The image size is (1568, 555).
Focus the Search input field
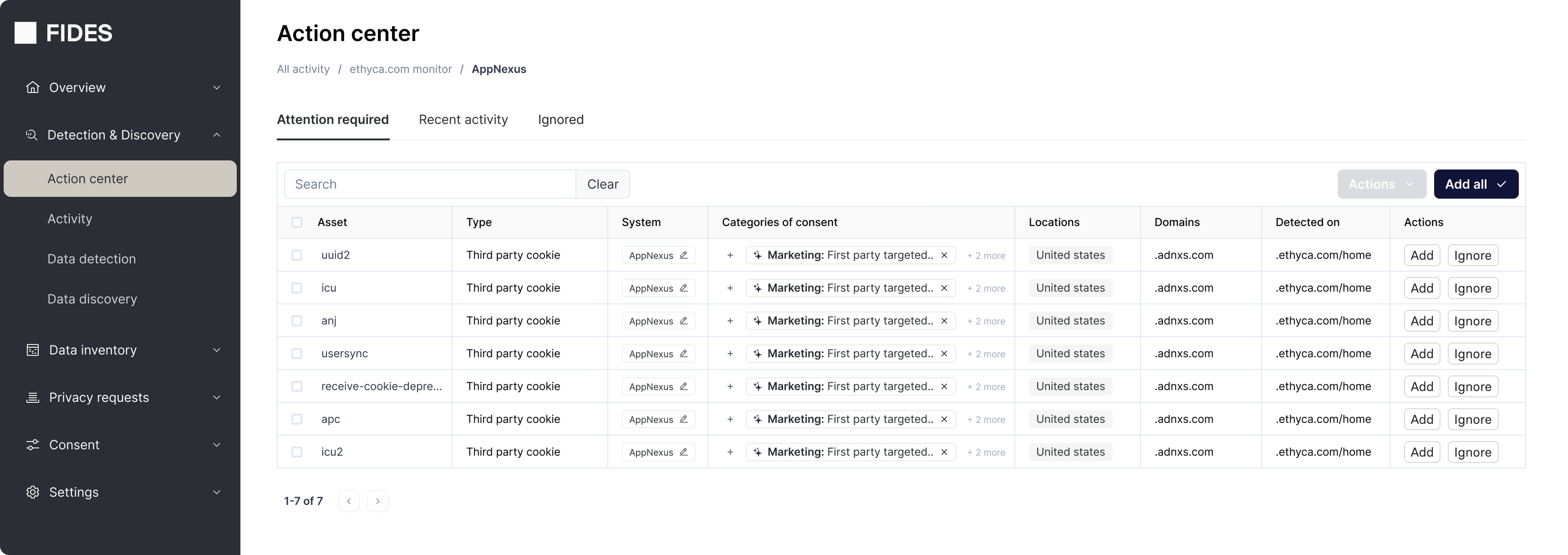430,184
